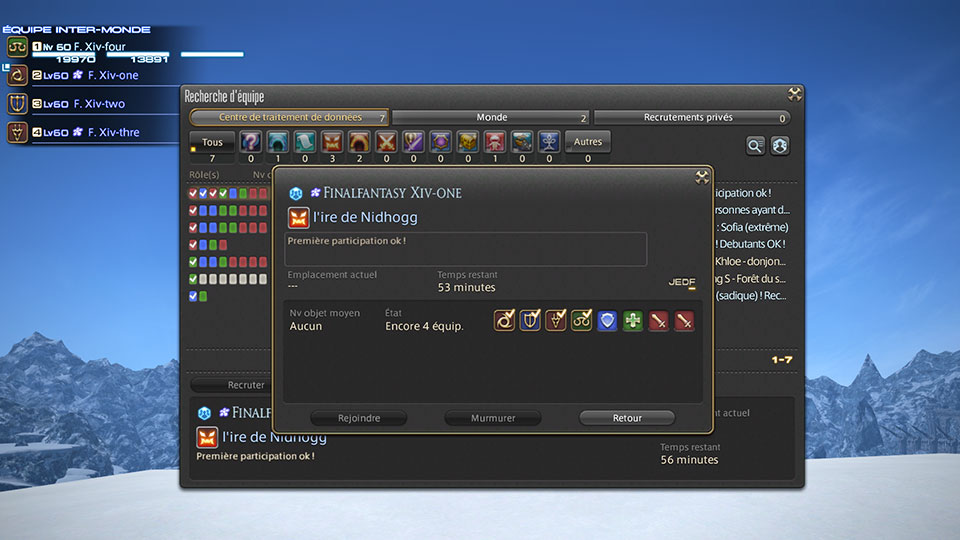Screen dimensions: 960x540
Task: Click the Murmurer button
Action: click(x=493, y=418)
